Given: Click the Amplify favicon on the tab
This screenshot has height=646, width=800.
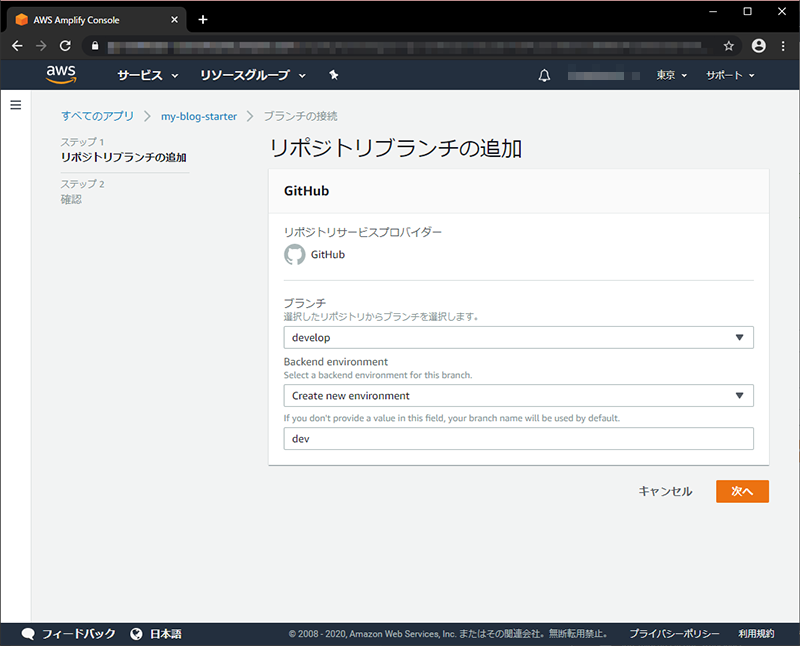Looking at the screenshot, I should pos(21,19).
